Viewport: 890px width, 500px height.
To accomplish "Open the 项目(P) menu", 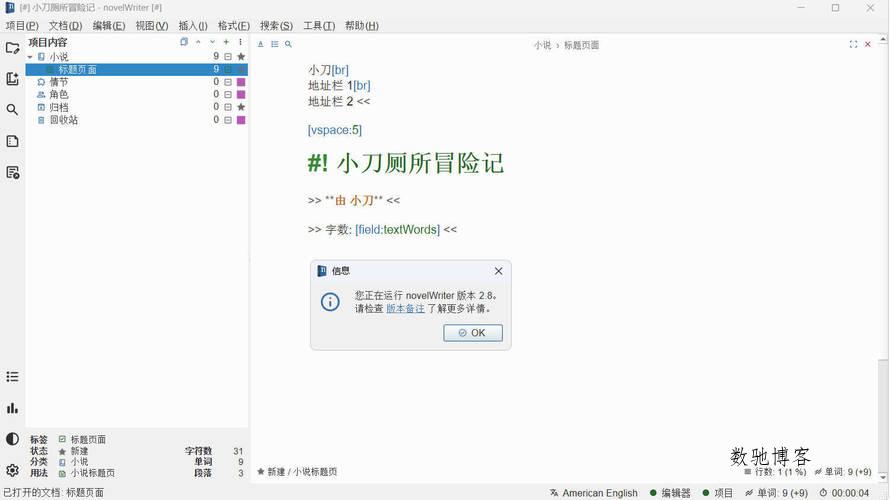I will (22, 26).
